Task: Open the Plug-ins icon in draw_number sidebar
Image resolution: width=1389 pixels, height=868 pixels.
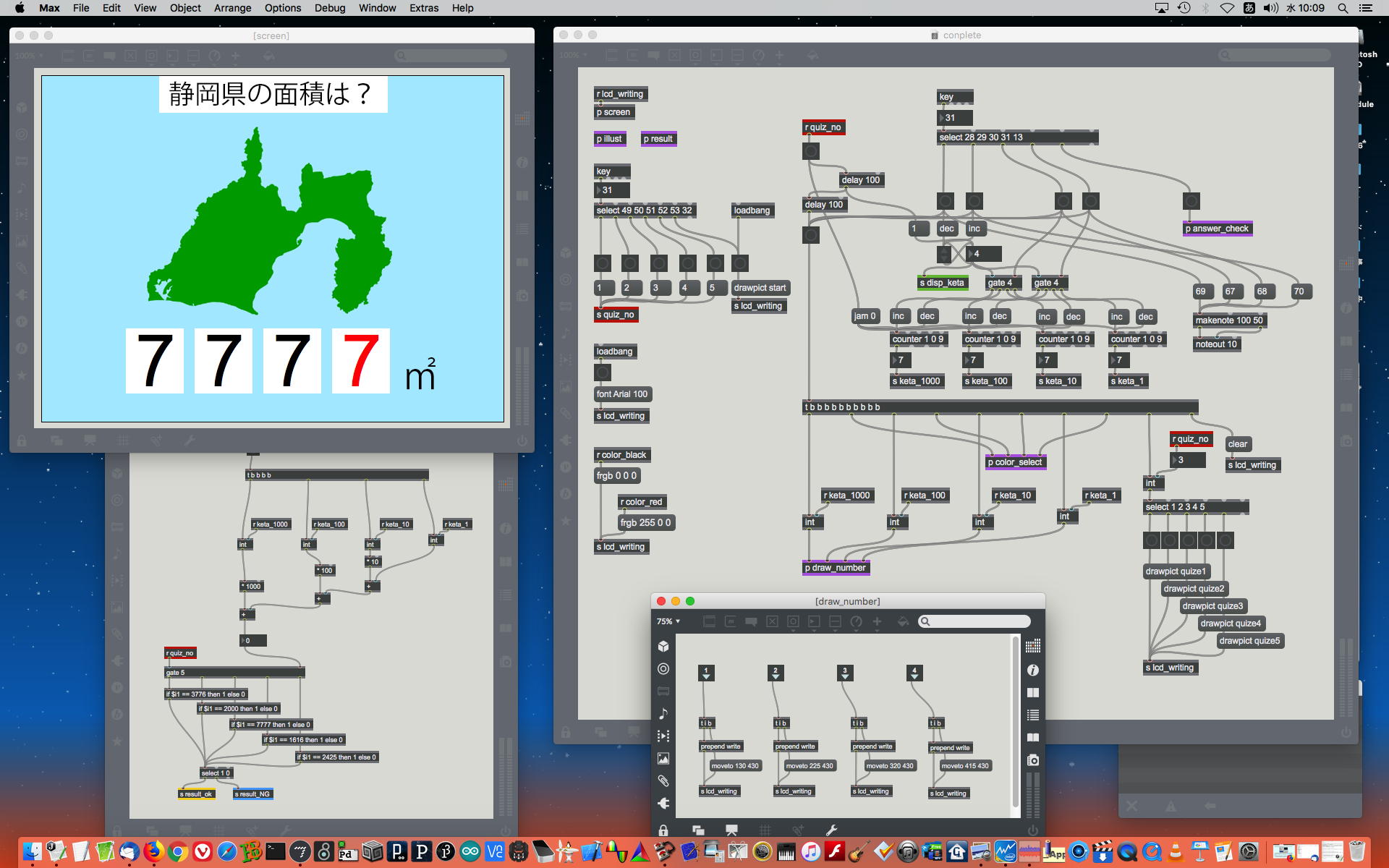Action: click(x=663, y=803)
